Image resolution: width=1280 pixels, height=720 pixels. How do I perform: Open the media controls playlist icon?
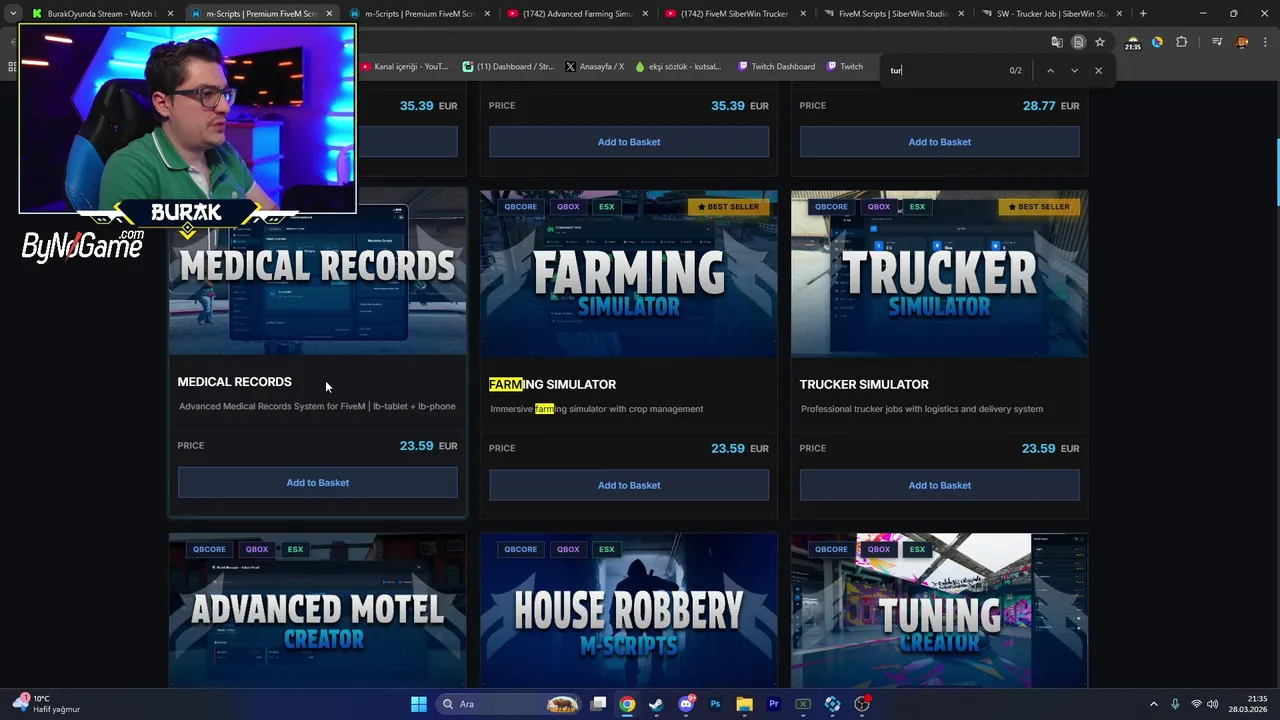(1217, 42)
